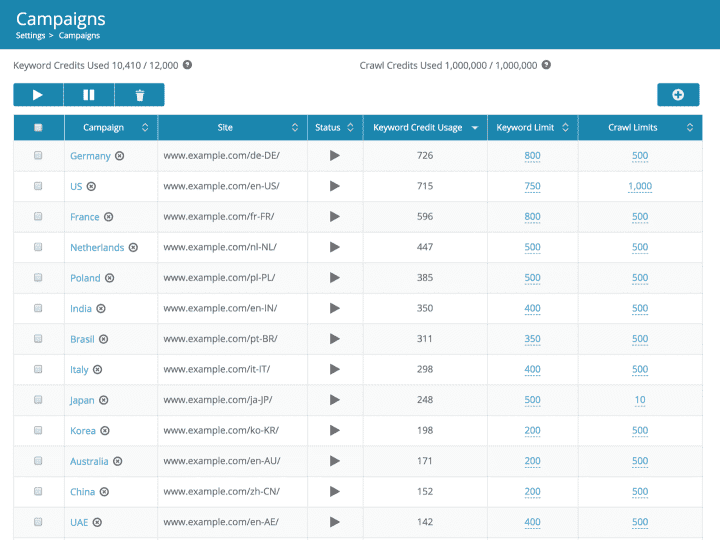The width and height of the screenshot is (720, 540).
Task: Edit the US crawl limit 1,000
Action: click(640, 186)
